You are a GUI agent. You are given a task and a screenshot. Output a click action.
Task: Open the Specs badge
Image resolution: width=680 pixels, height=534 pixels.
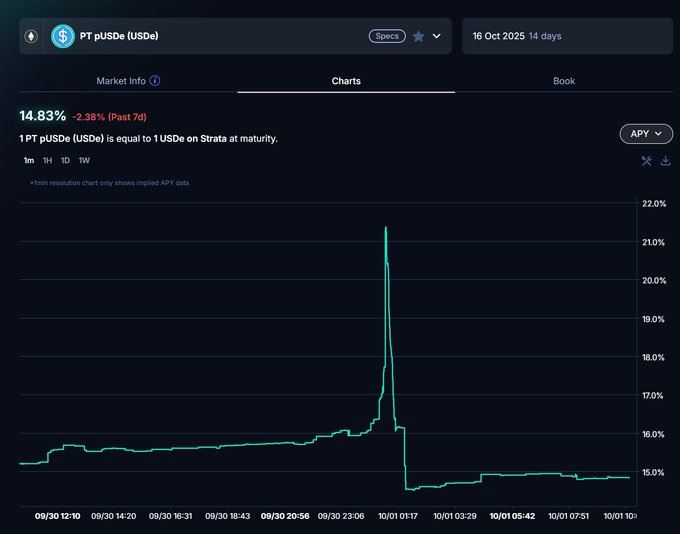point(386,36)
